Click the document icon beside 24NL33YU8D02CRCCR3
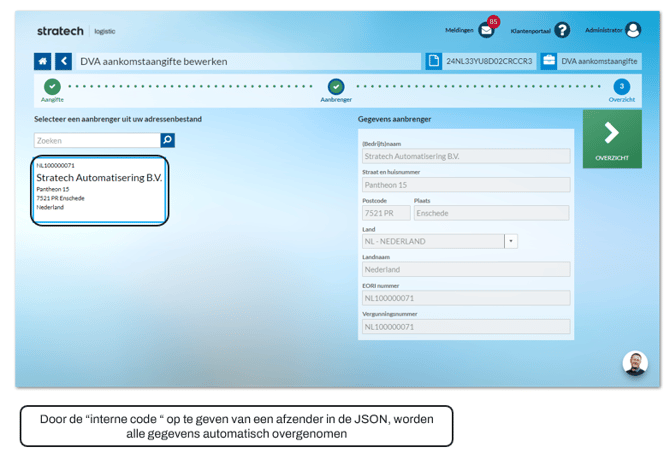 434,61
